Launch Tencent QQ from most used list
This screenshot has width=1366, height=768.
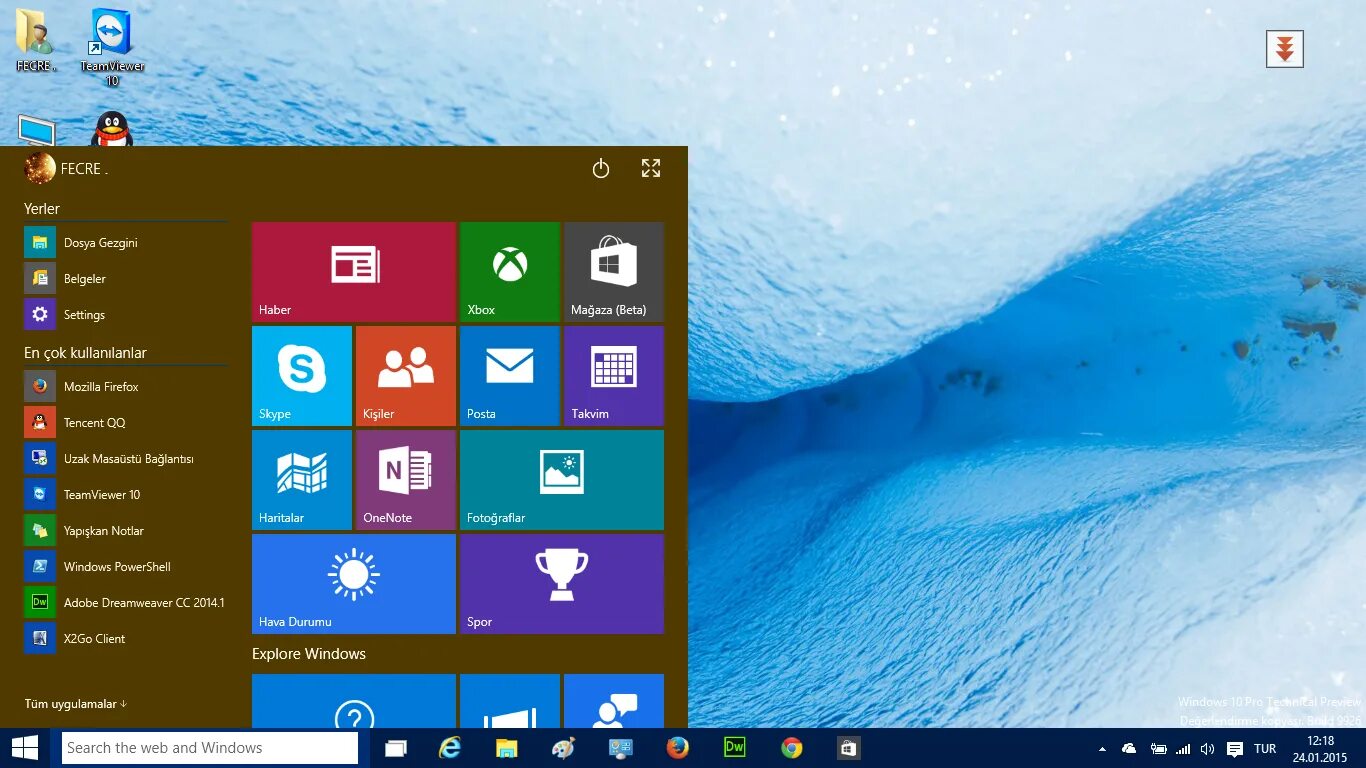126,423
